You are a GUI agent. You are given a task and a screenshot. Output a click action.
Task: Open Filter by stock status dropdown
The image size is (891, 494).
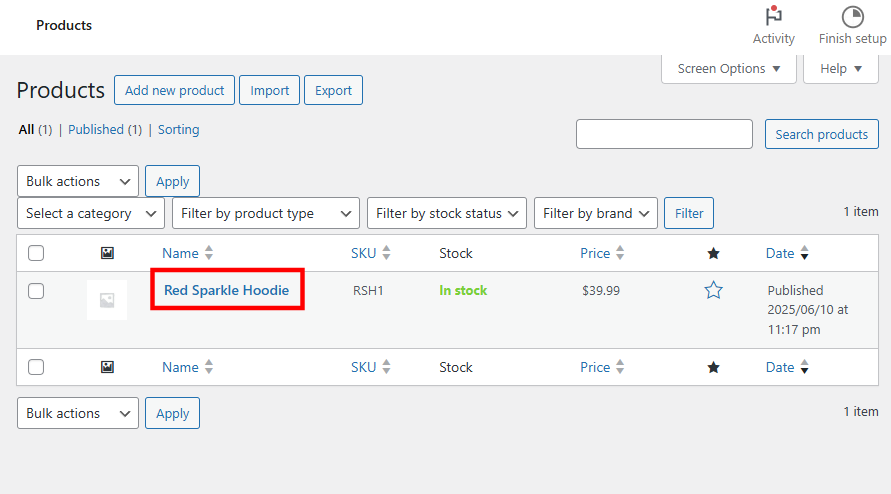pyautogui.click(x=447, y=213)
